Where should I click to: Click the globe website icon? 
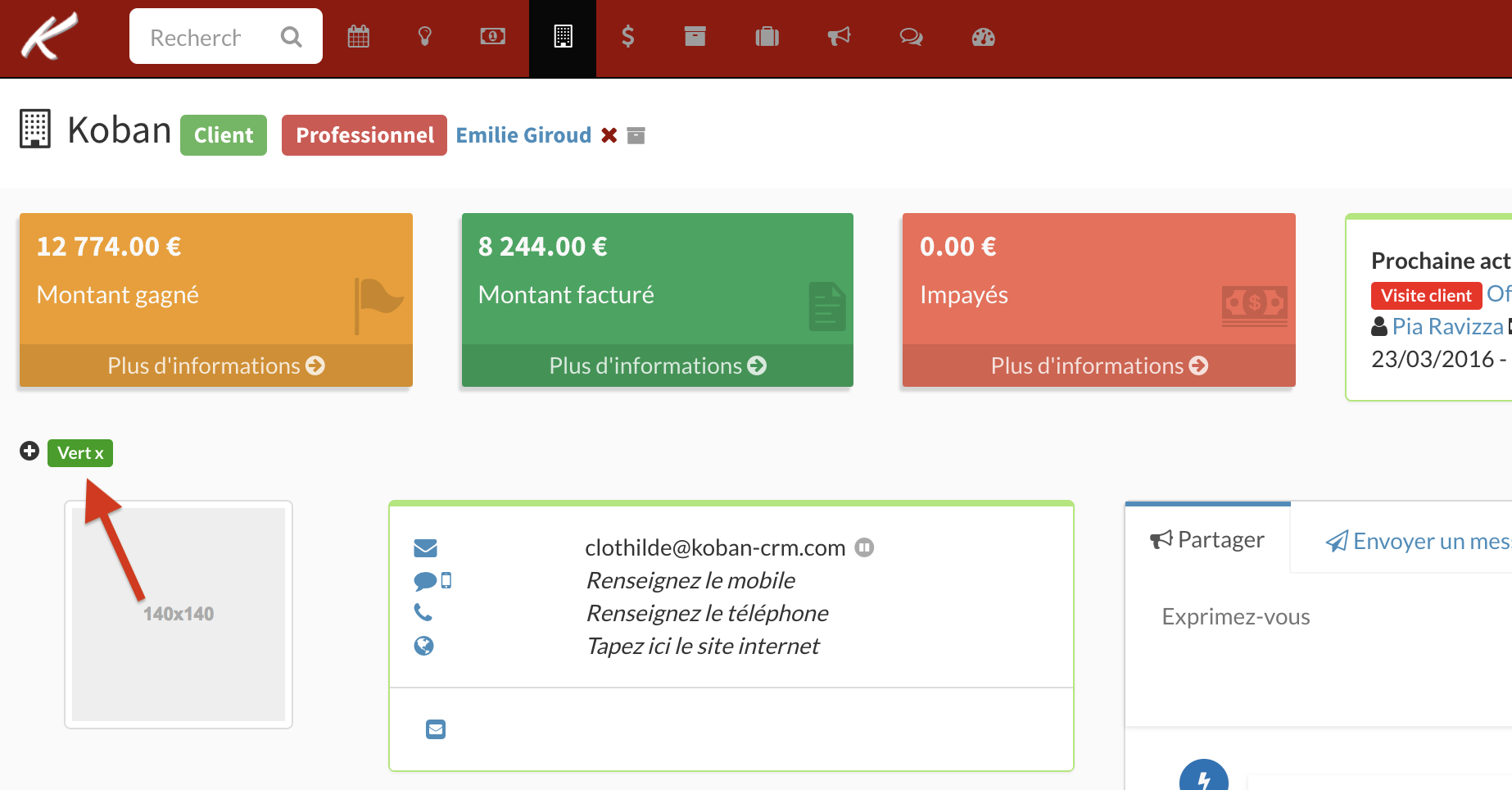(423, 647)
